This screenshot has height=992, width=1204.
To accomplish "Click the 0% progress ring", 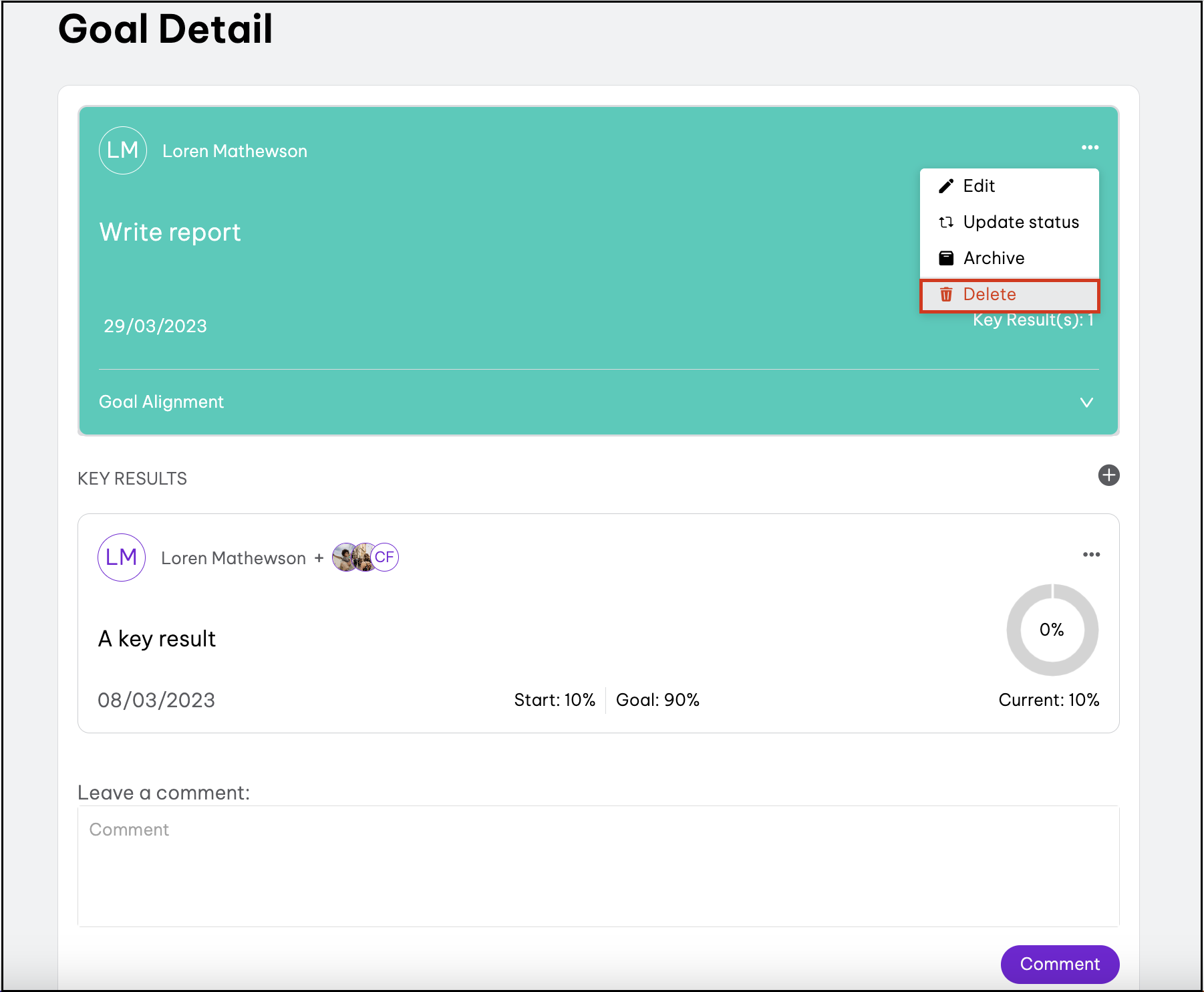I will pos(1052,630).
